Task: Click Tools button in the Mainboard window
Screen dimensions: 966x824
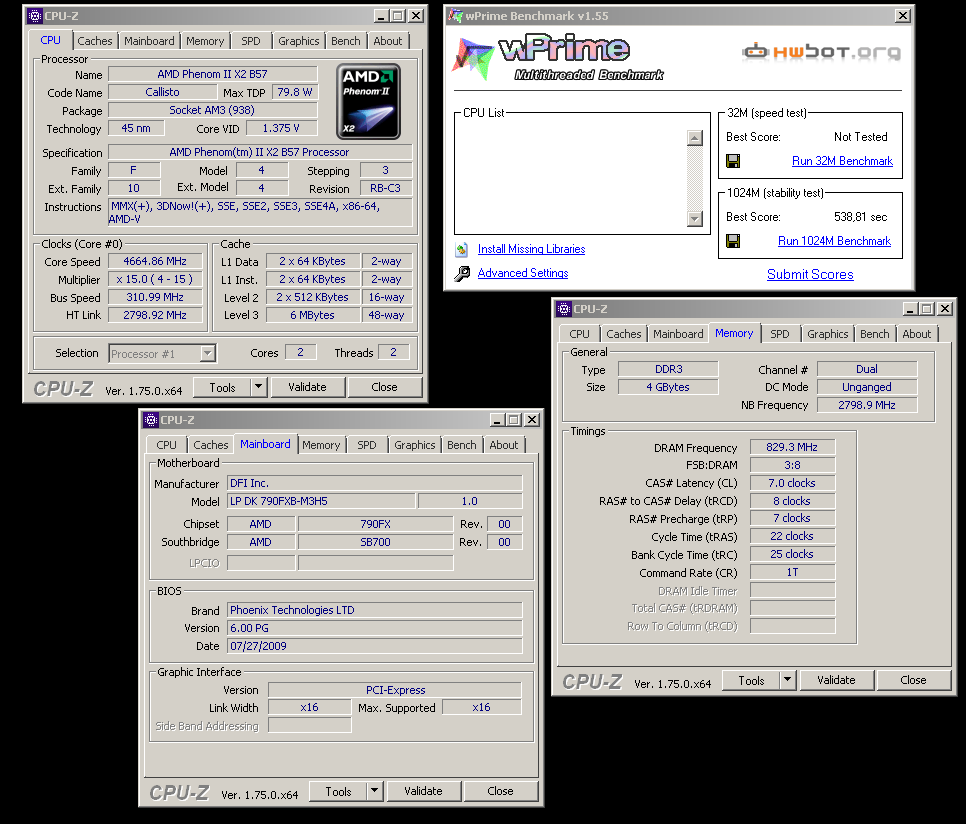Action: [x=338, y=791]
